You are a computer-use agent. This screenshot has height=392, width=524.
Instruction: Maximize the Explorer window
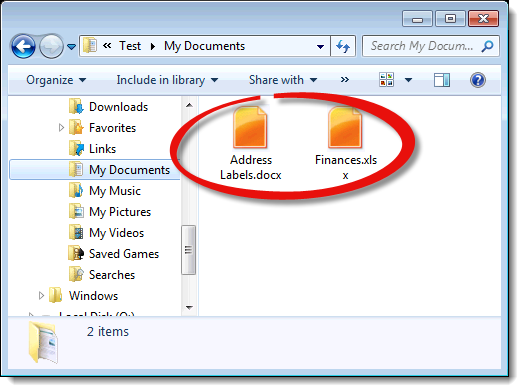pos(450,19)
